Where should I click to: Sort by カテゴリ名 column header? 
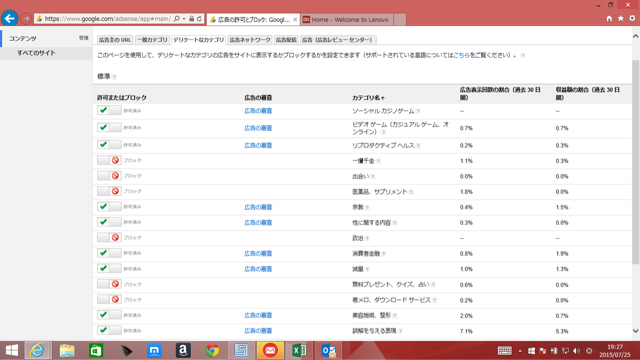click(368, 98)
